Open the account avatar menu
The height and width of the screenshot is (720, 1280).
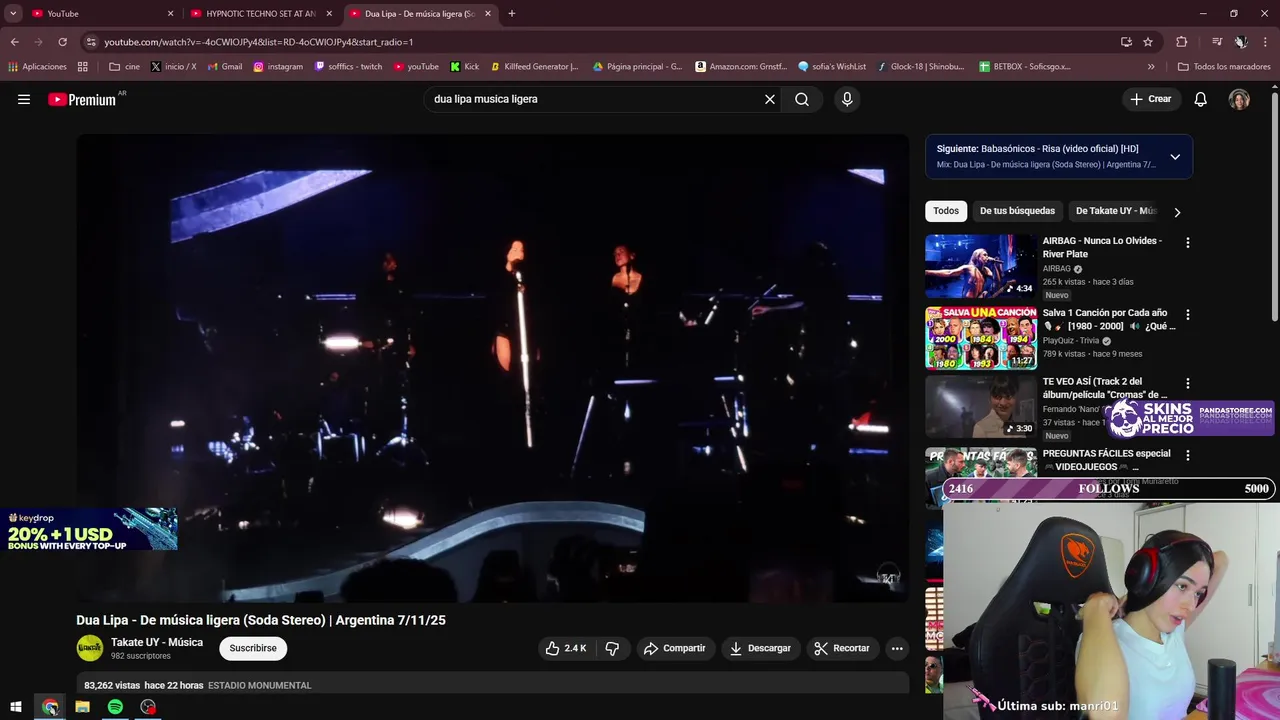(1239, 99)
